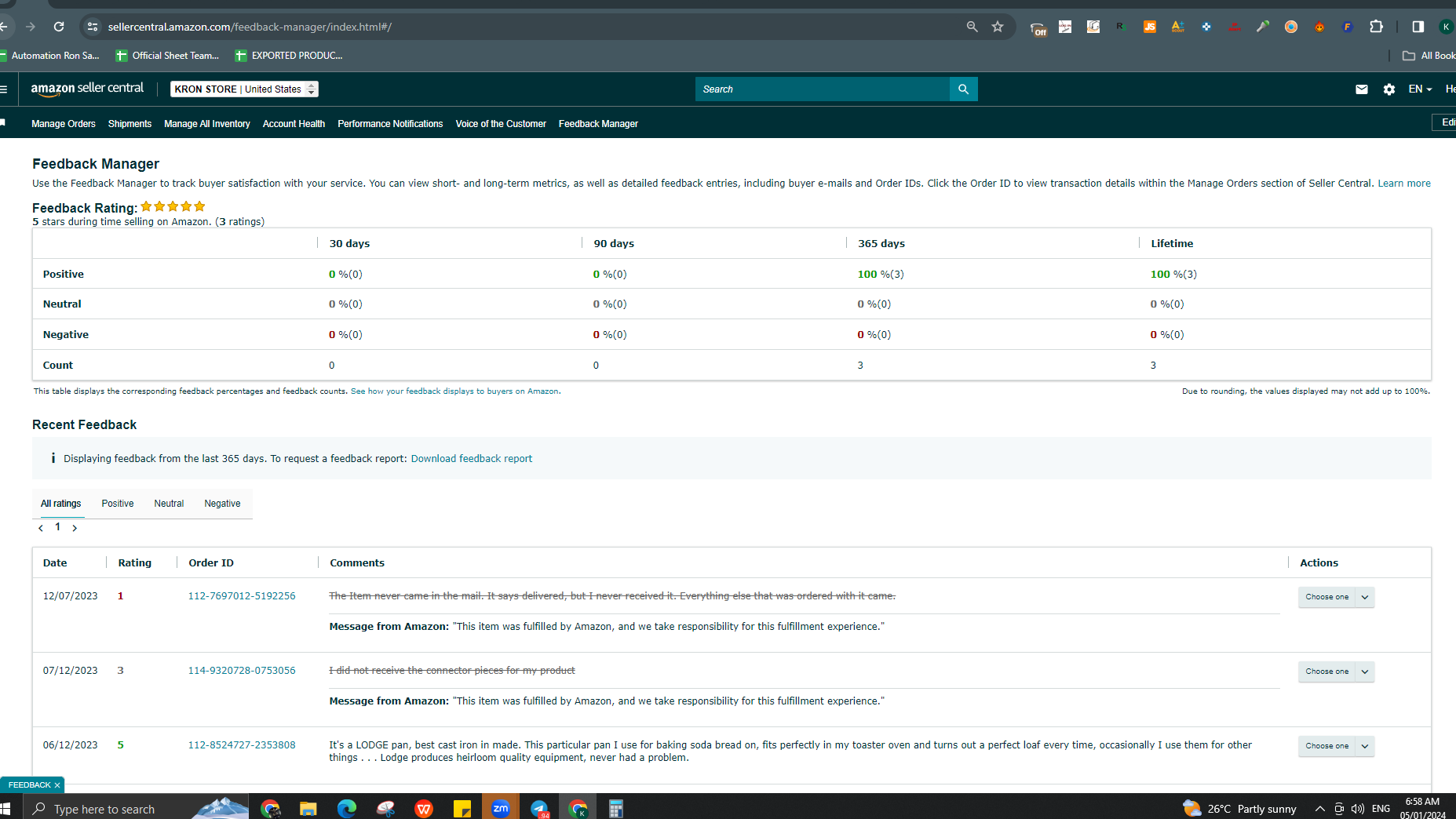Open the blue hexagon F extension icon
This screenshot has width=1456, height=819.
(1348, 27)
